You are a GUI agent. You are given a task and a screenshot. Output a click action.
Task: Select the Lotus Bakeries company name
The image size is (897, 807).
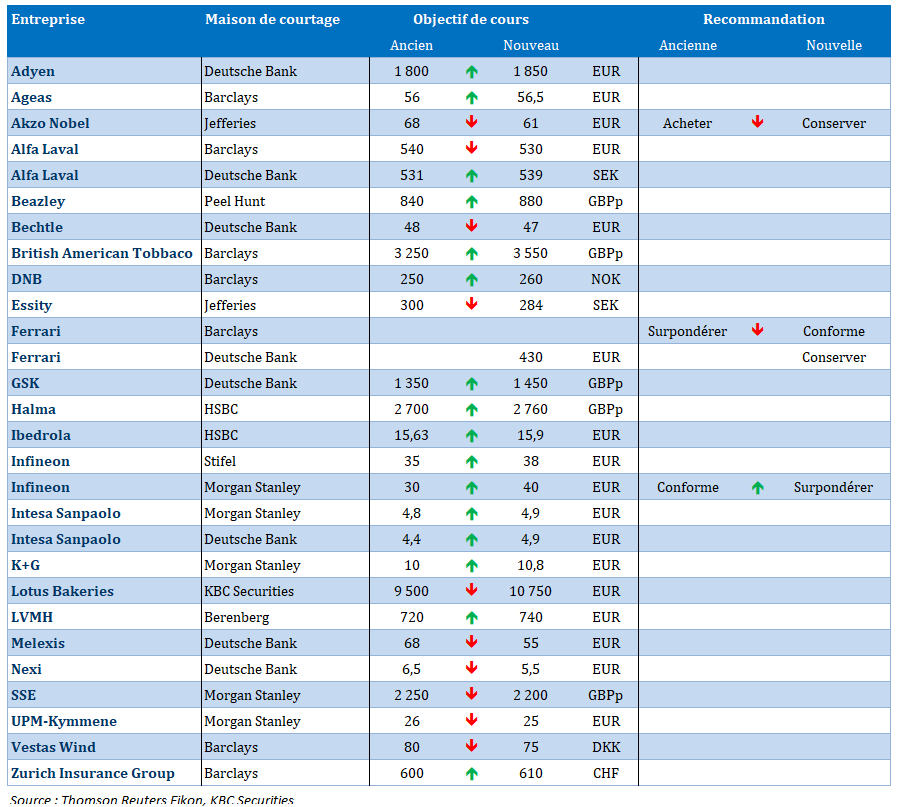tap(62, 591)
